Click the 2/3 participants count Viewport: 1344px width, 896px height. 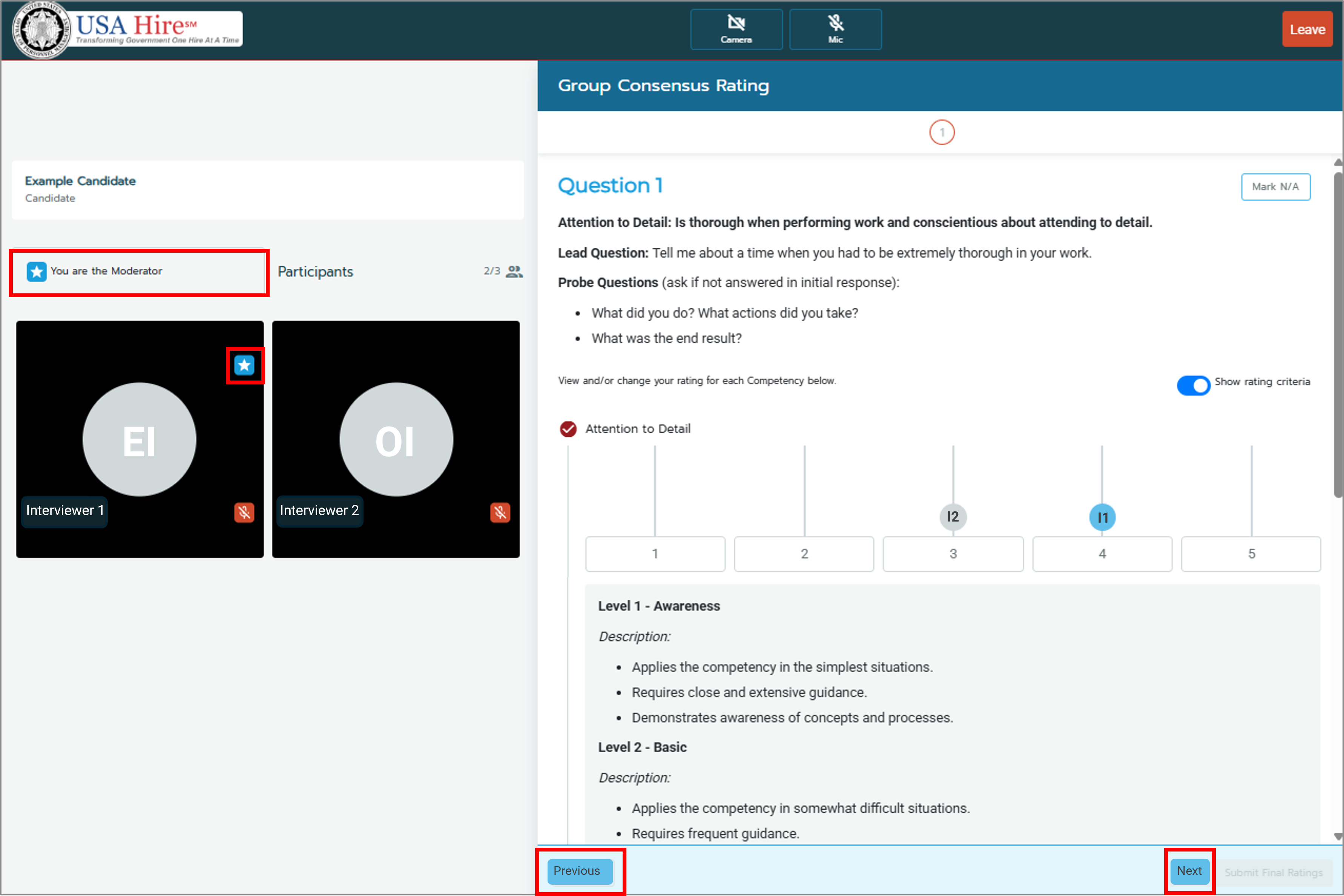[x=491, y=271]
